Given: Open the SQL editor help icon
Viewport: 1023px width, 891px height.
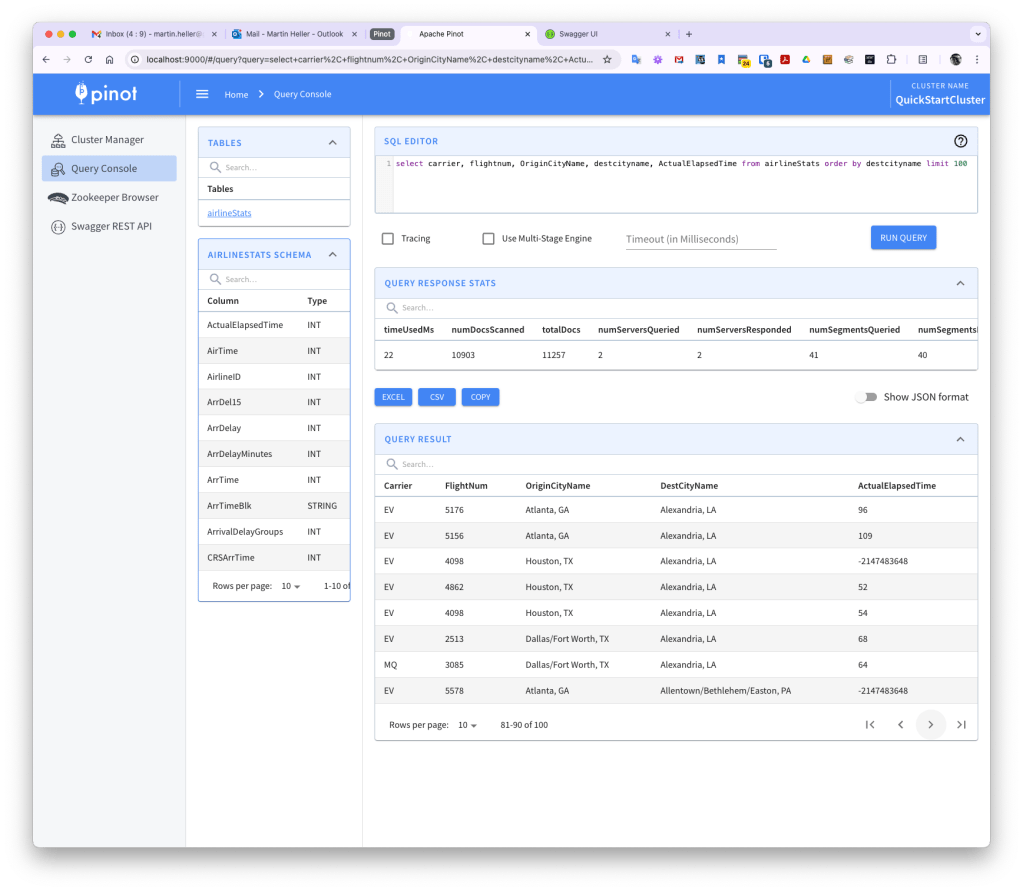Looking at the screenshot, I should [960, 141].
